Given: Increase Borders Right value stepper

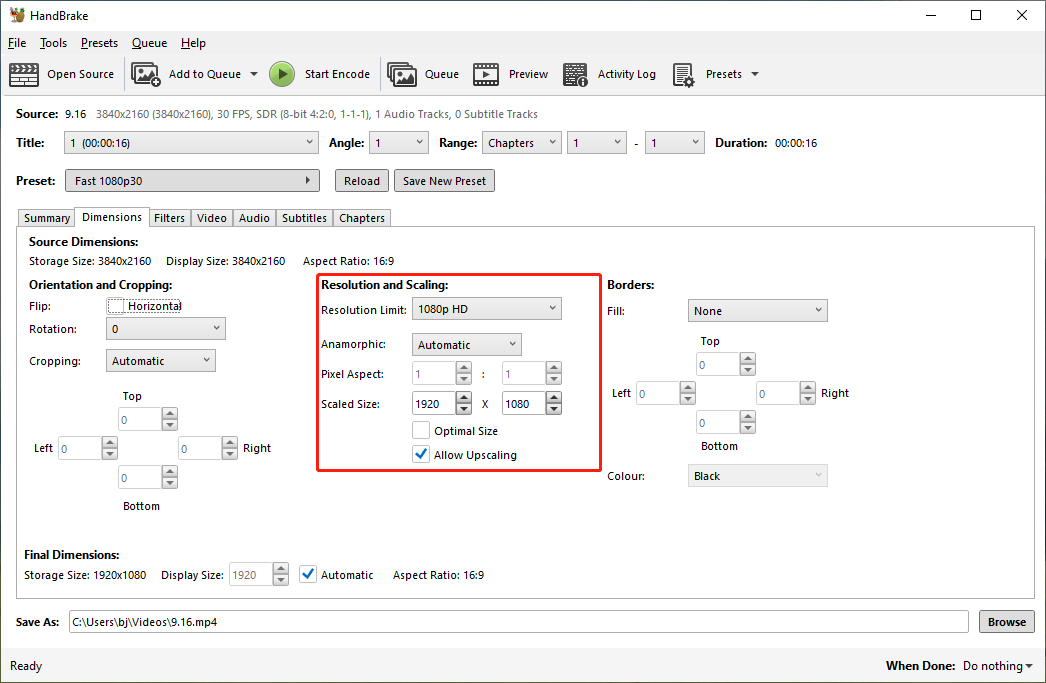Looking at the screenshot, I should coord(808,388).
